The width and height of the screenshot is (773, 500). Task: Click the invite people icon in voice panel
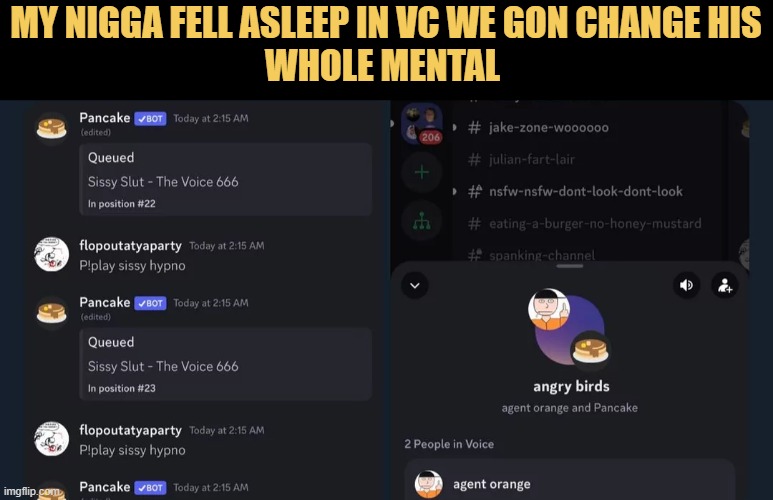click(725, 285)
